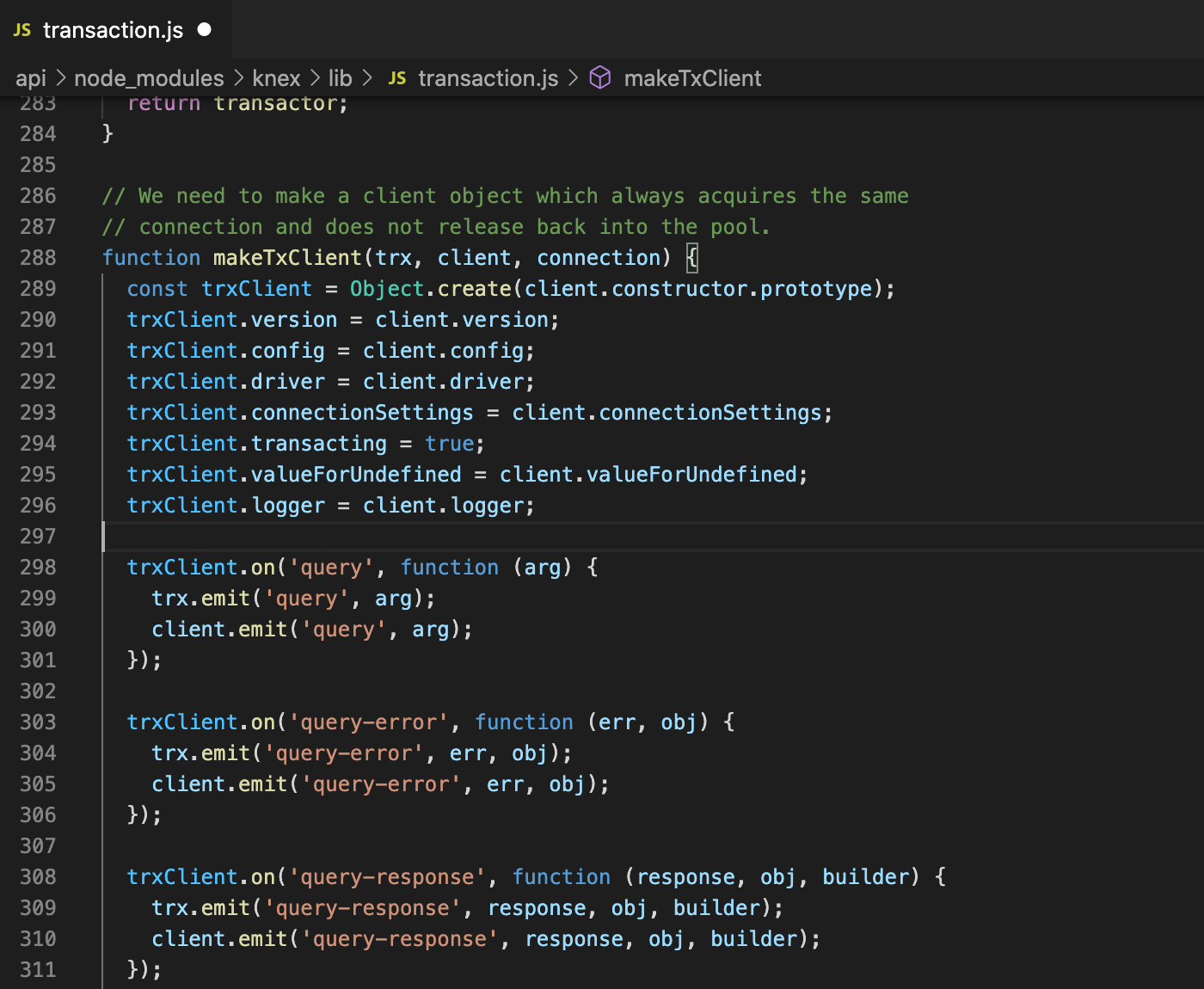This screenshot has height=989, width=1204.
Task: Click the 'connection' parameter on line 288
Action: pos(599,258)
